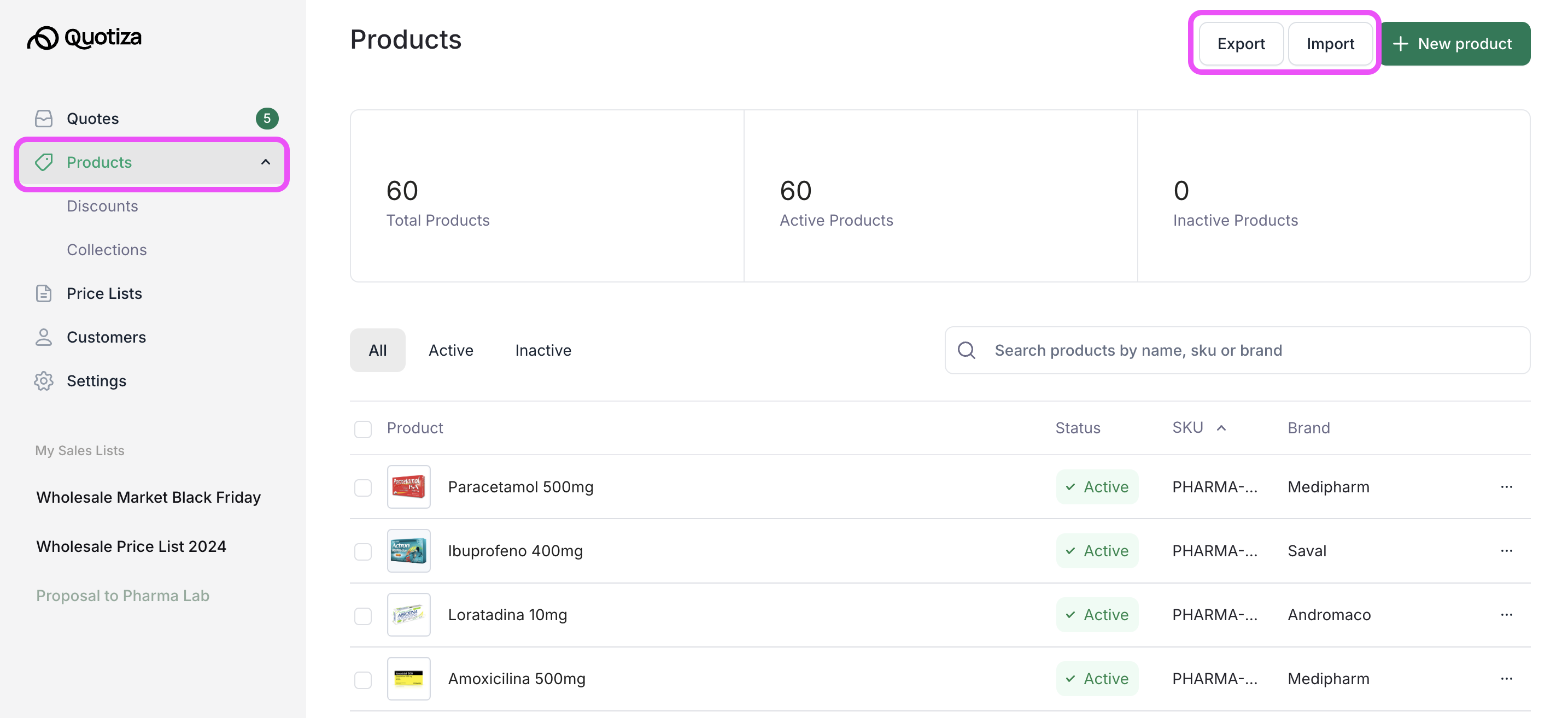Open more options for Loratadina 10mg
1568x718 pixels.
tap(1507, 615)
